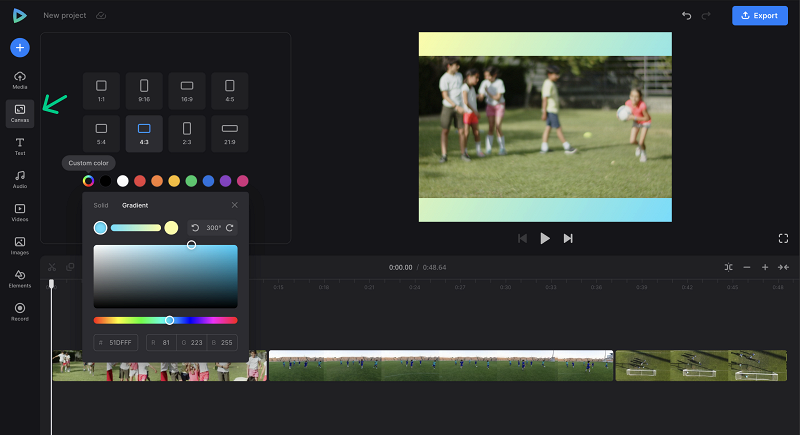The width and height of the screenshot is (800, 435).
Task: Open the custom color picker ring
Action: click(88, 181)
